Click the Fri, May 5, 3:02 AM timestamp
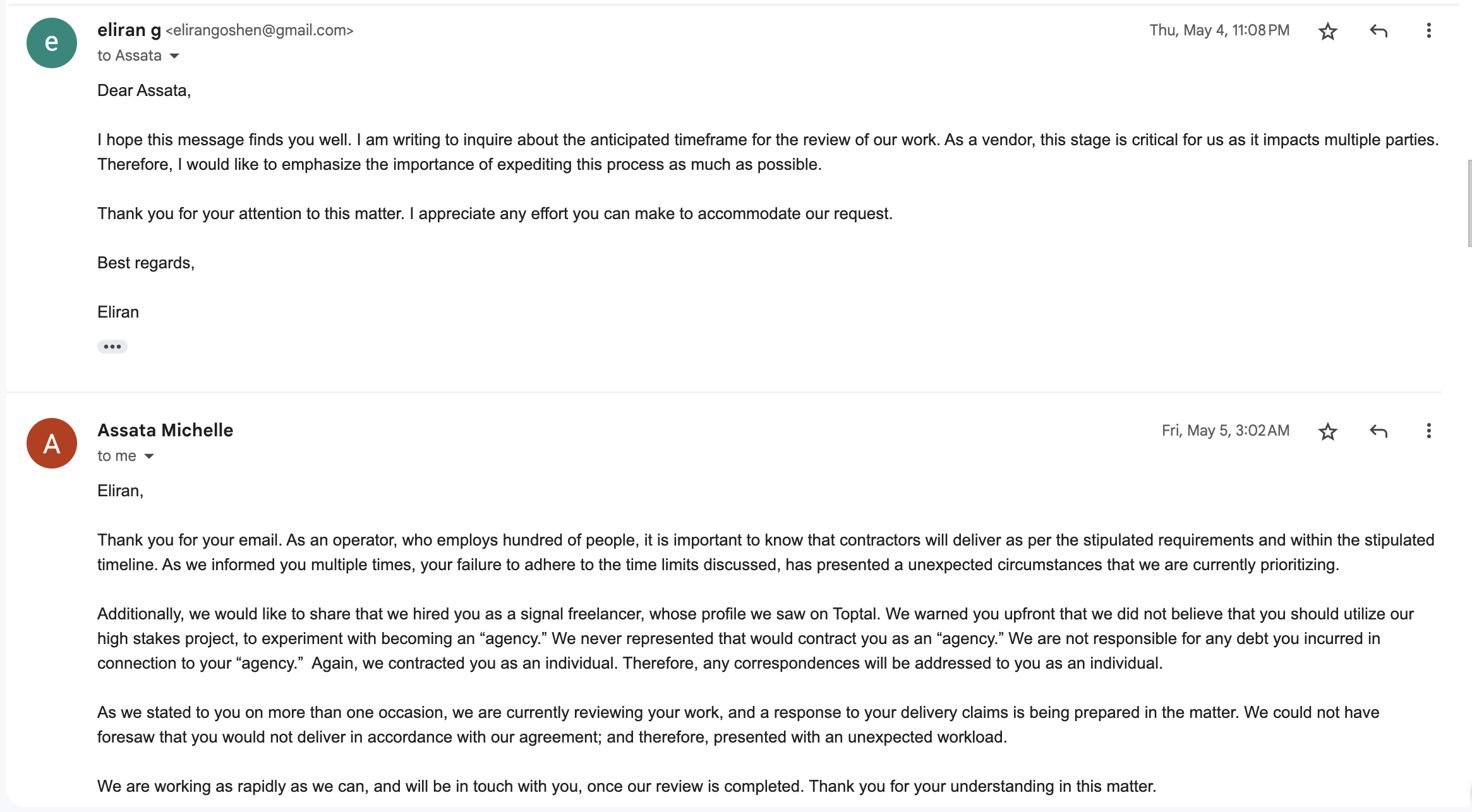The height and width of the screenshot is (812, 1472). (1226, 431)
